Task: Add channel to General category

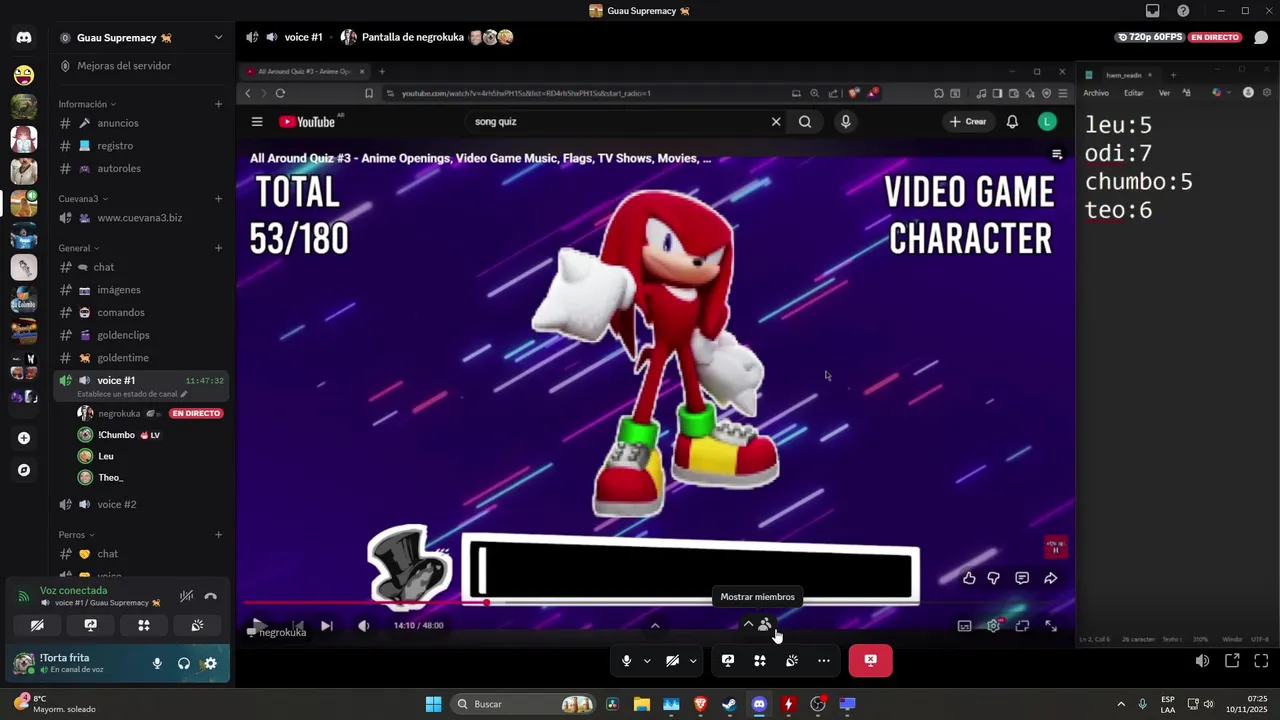Action: 218,248
